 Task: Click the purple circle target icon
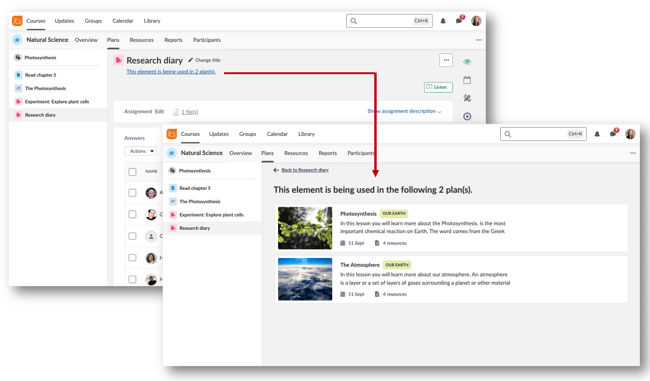click(x=467, y=116)
